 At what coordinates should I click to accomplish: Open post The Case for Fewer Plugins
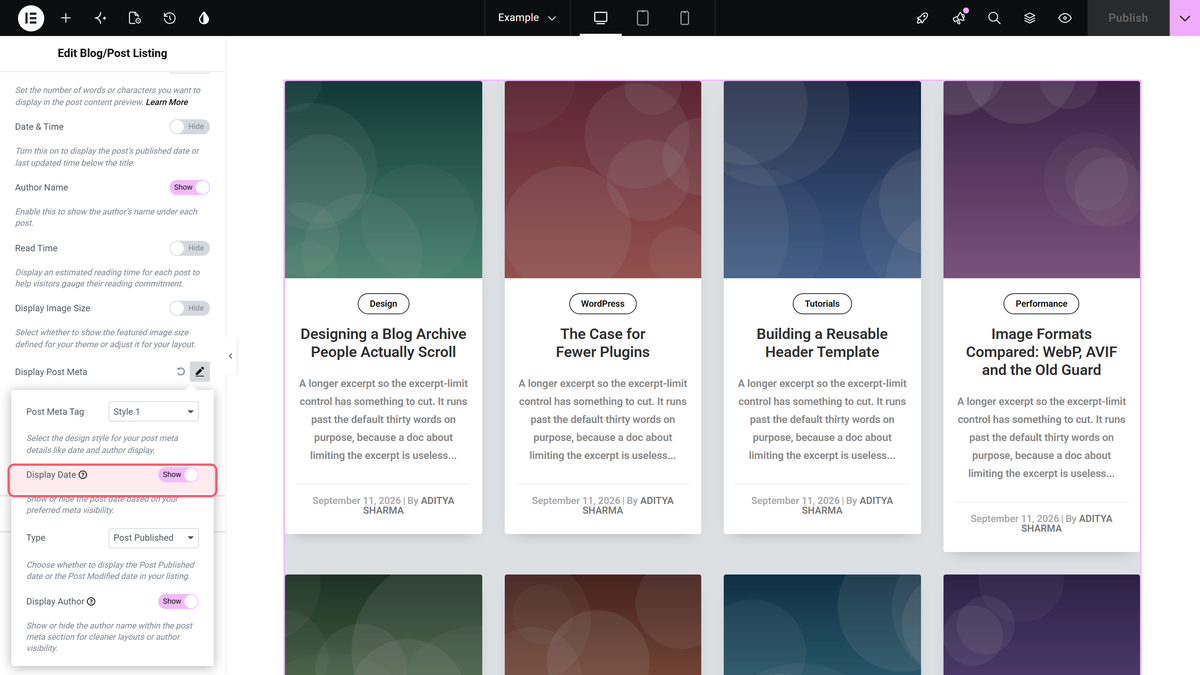point(603,343)
